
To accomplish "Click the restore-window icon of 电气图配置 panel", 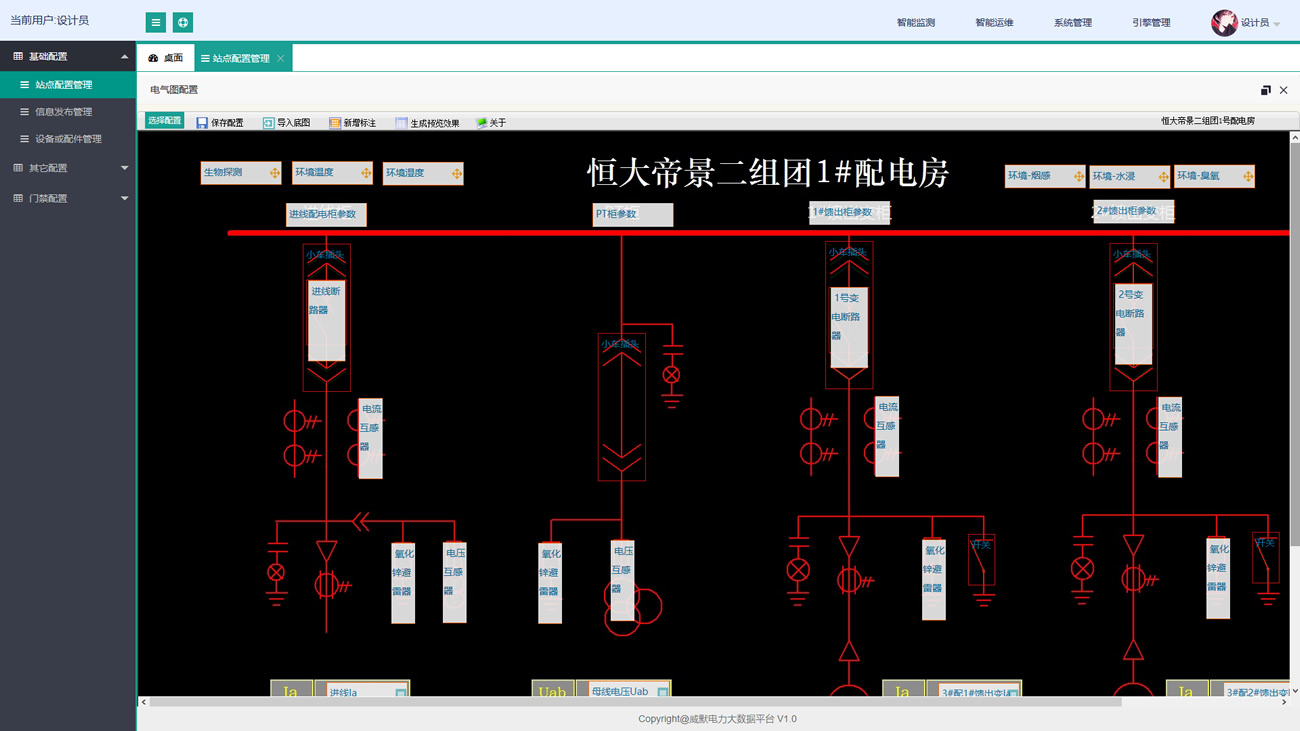I will click(x=1266, y=90).
